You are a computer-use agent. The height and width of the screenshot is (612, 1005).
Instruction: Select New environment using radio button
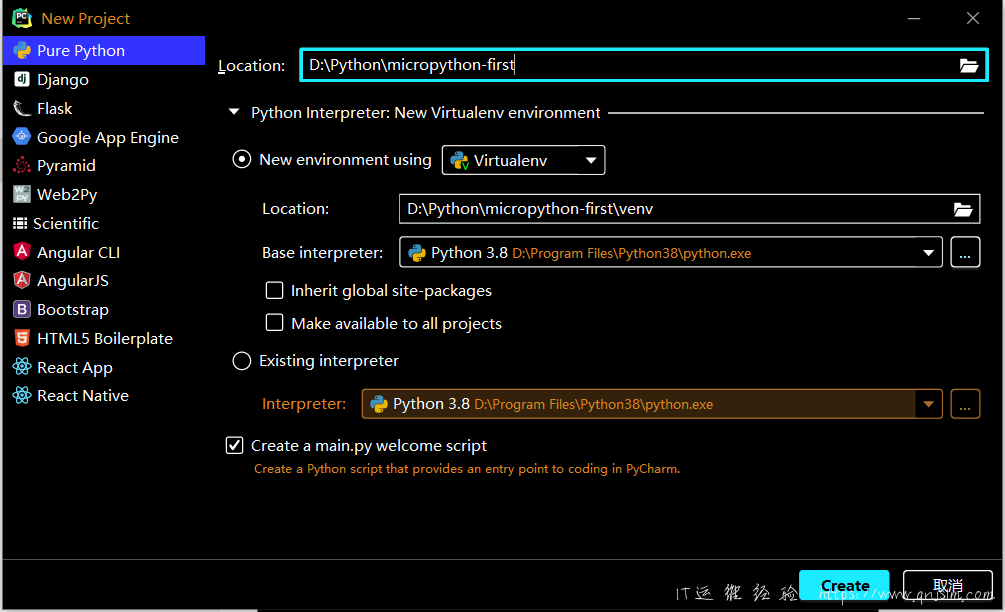tap(242, 159)
